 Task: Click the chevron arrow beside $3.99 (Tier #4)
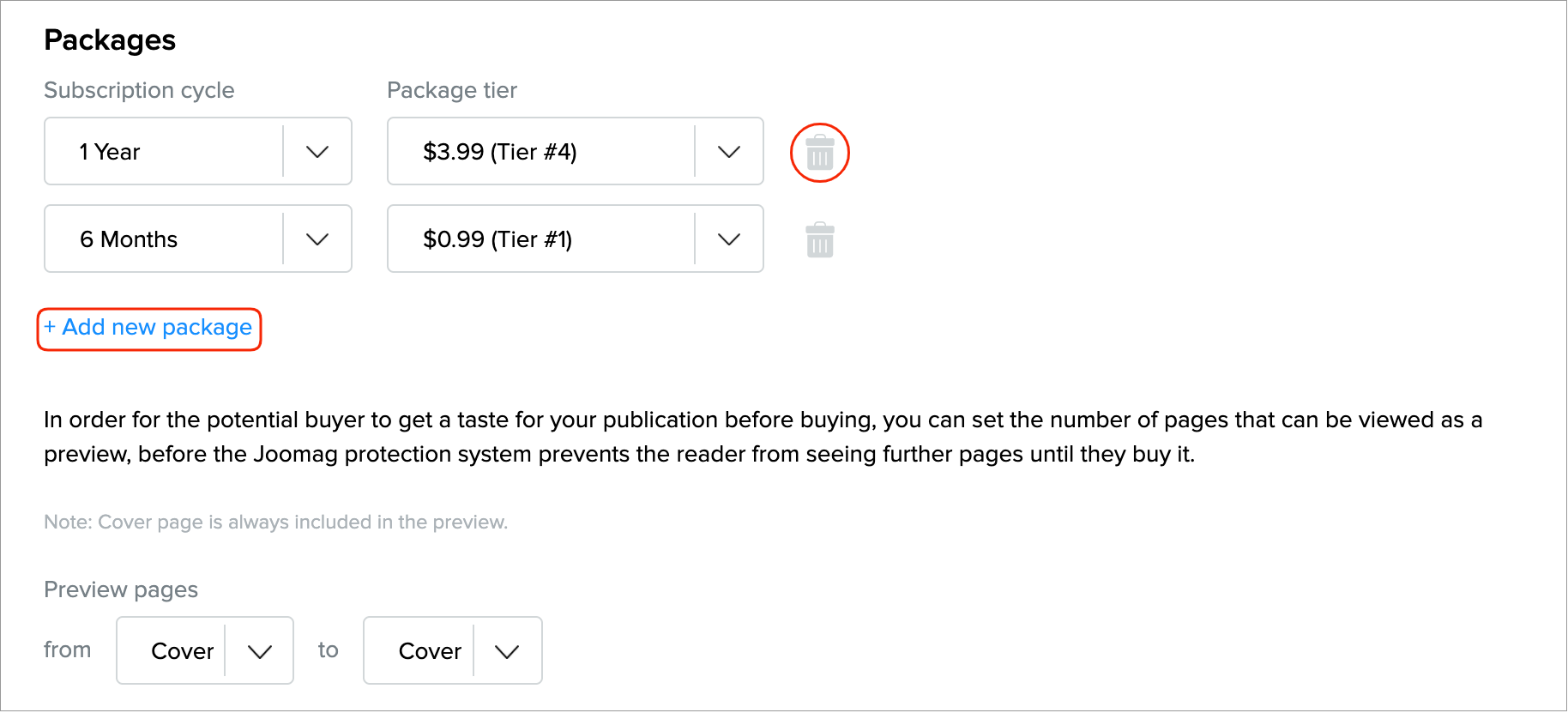tap(728, 152)
